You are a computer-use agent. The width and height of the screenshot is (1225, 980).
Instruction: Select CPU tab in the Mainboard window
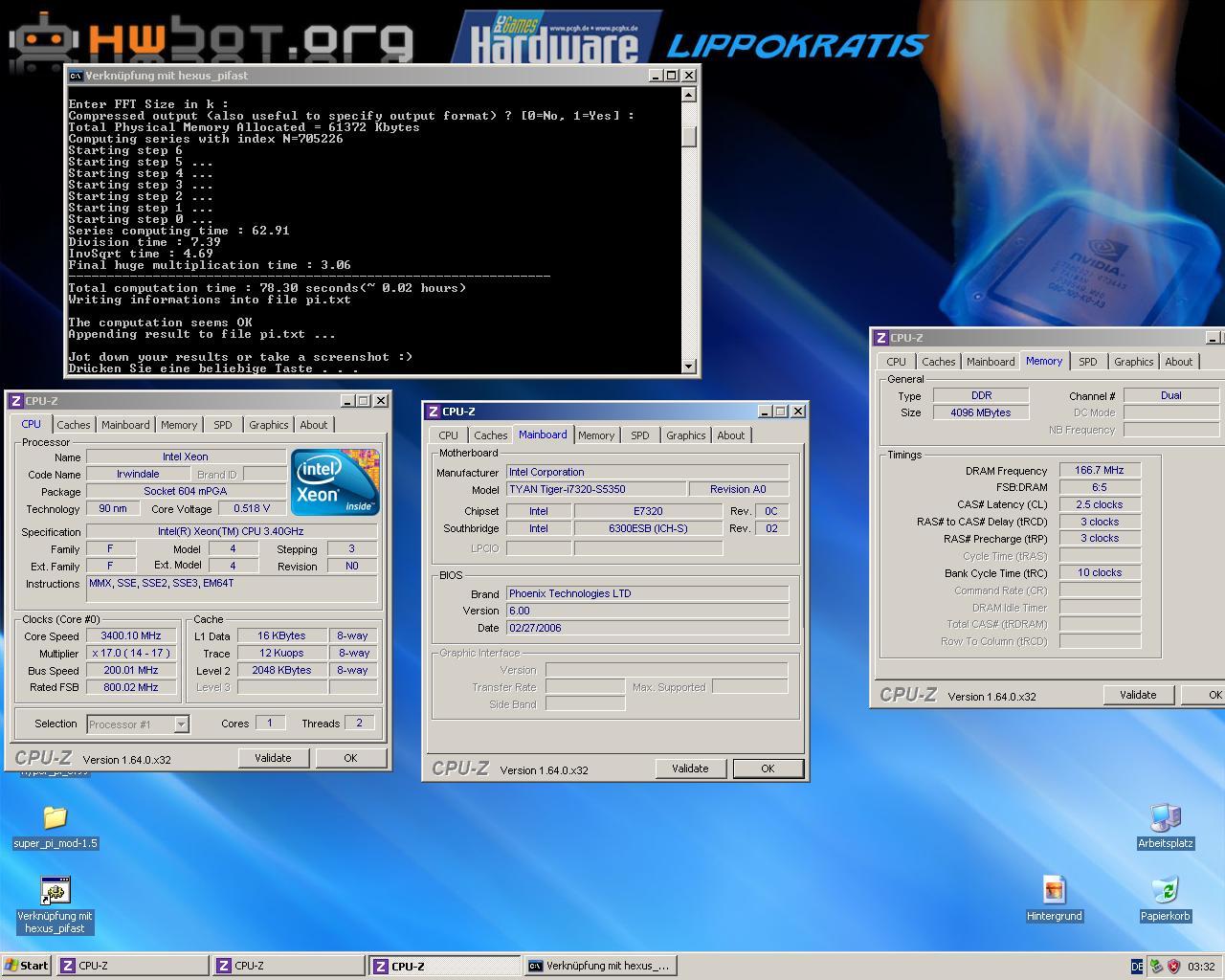click(448, 435)
